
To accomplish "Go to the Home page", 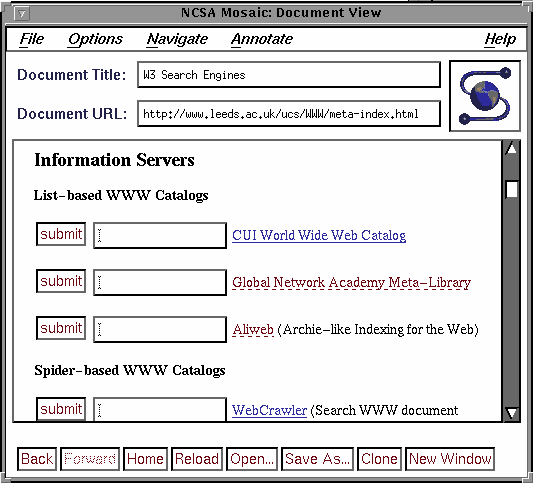I will coord(145,459).
